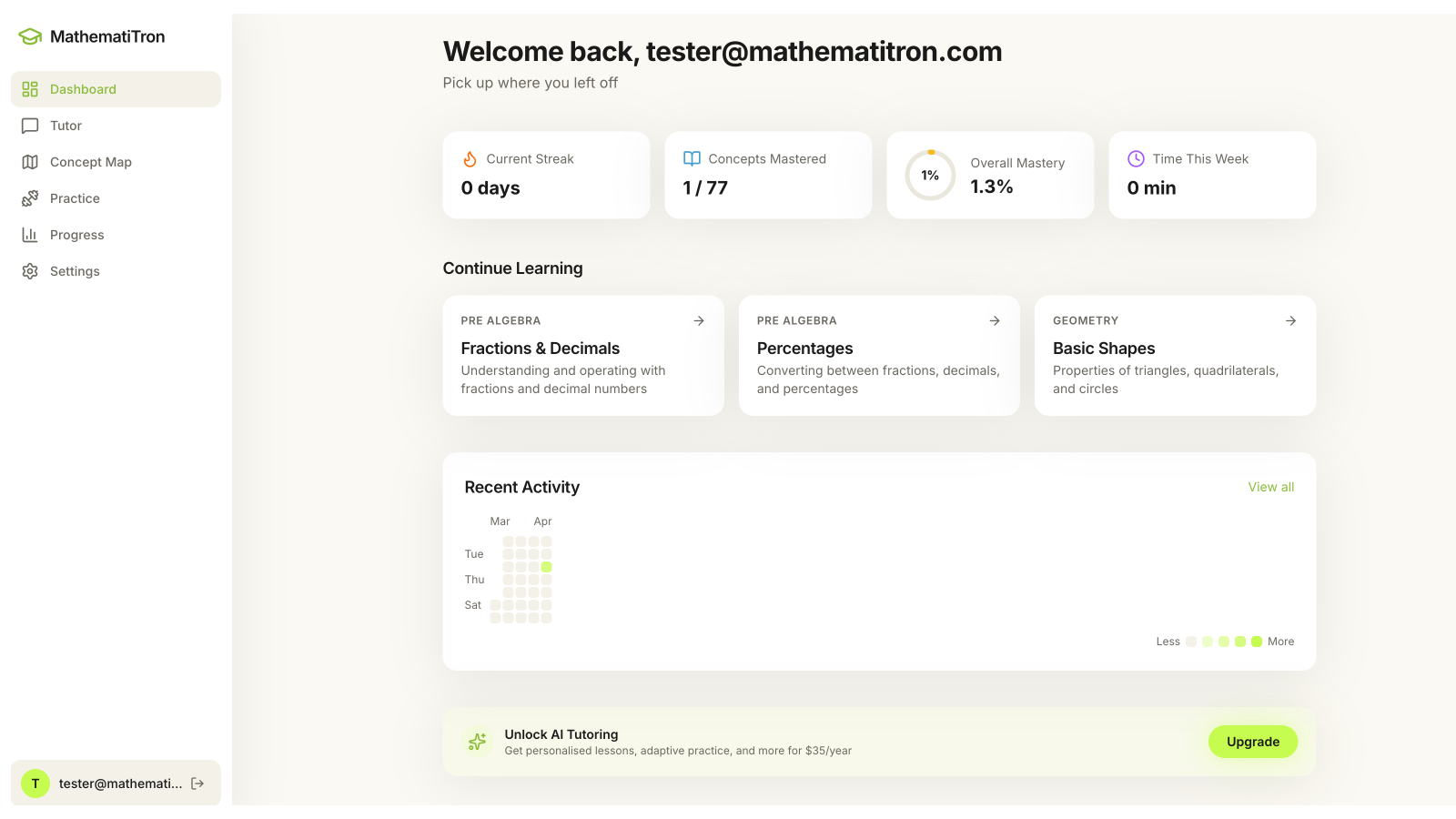
Task: Click the Tutor chat bubble icon
Action: [x=30, y=126]
